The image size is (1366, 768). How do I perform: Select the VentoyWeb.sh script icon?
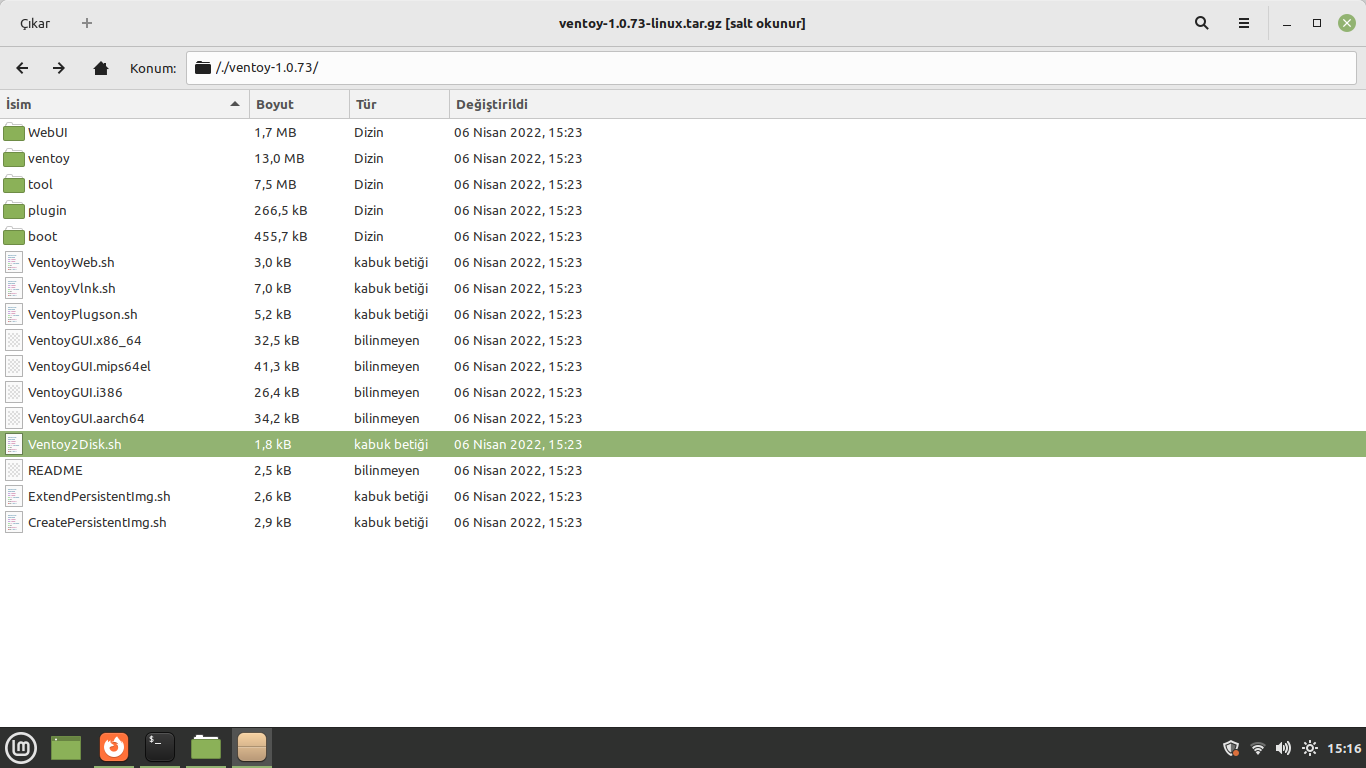coord(14,262)
